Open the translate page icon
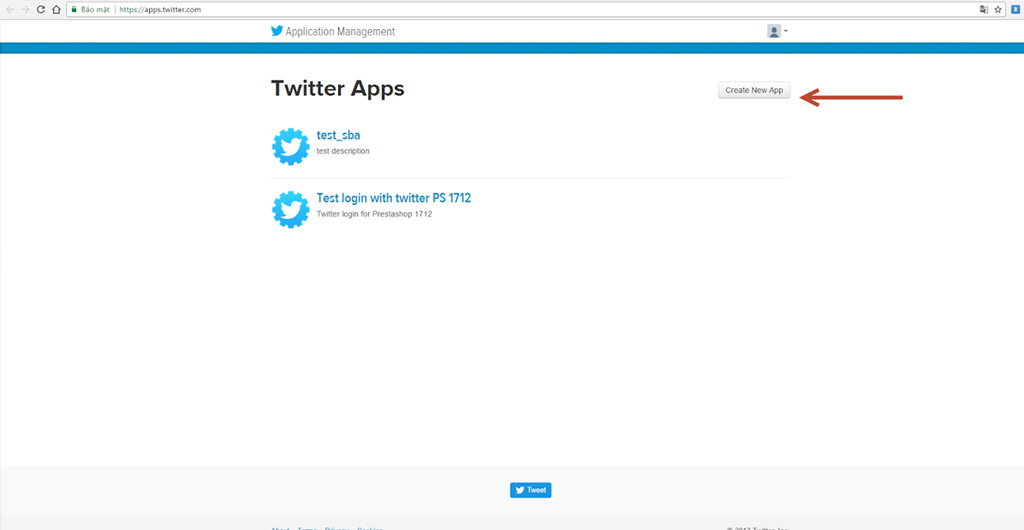The height and width of the screenshot is (530, 1024). pos(984,9)
